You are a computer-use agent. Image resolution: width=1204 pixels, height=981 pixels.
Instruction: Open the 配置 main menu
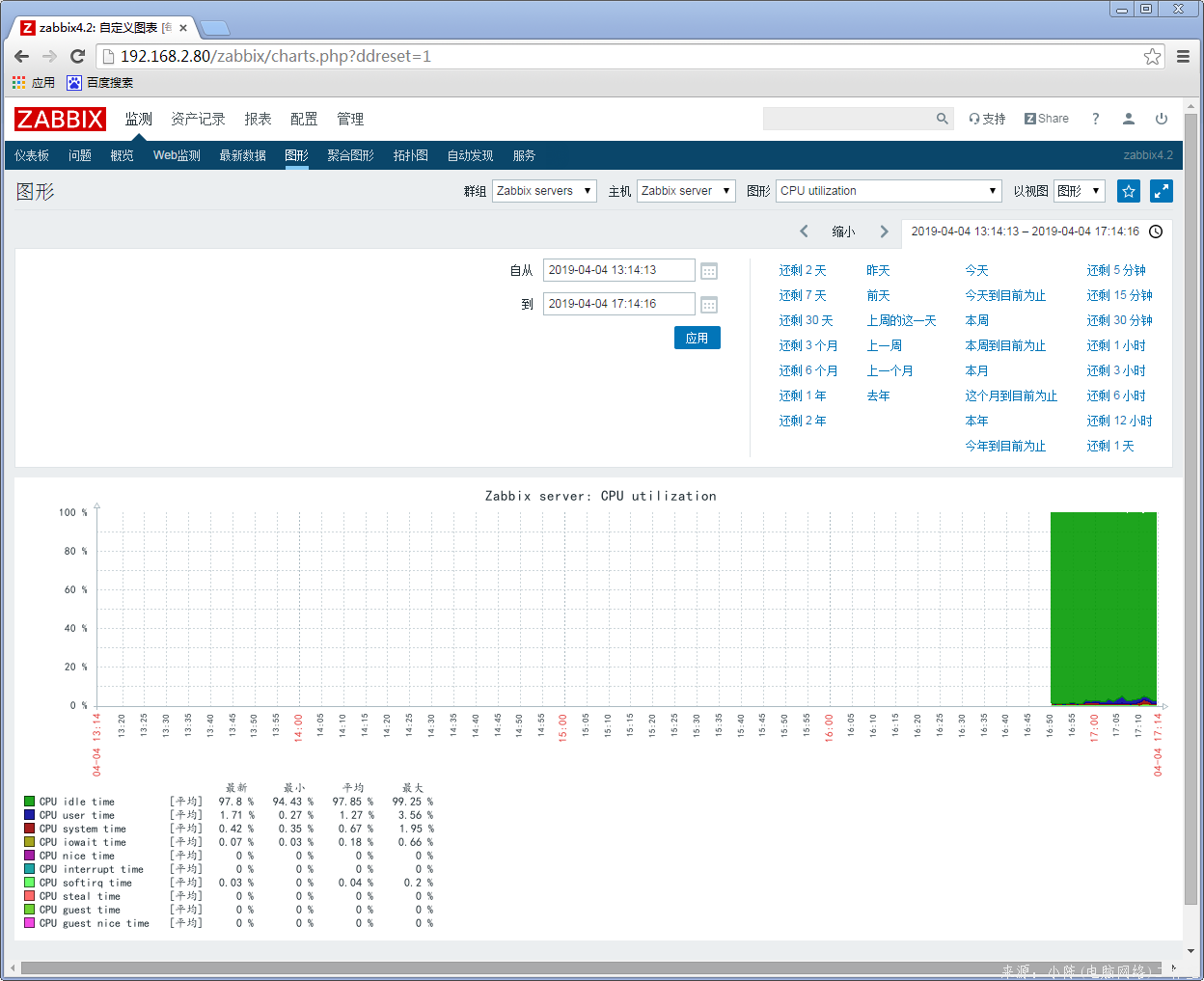304,119
